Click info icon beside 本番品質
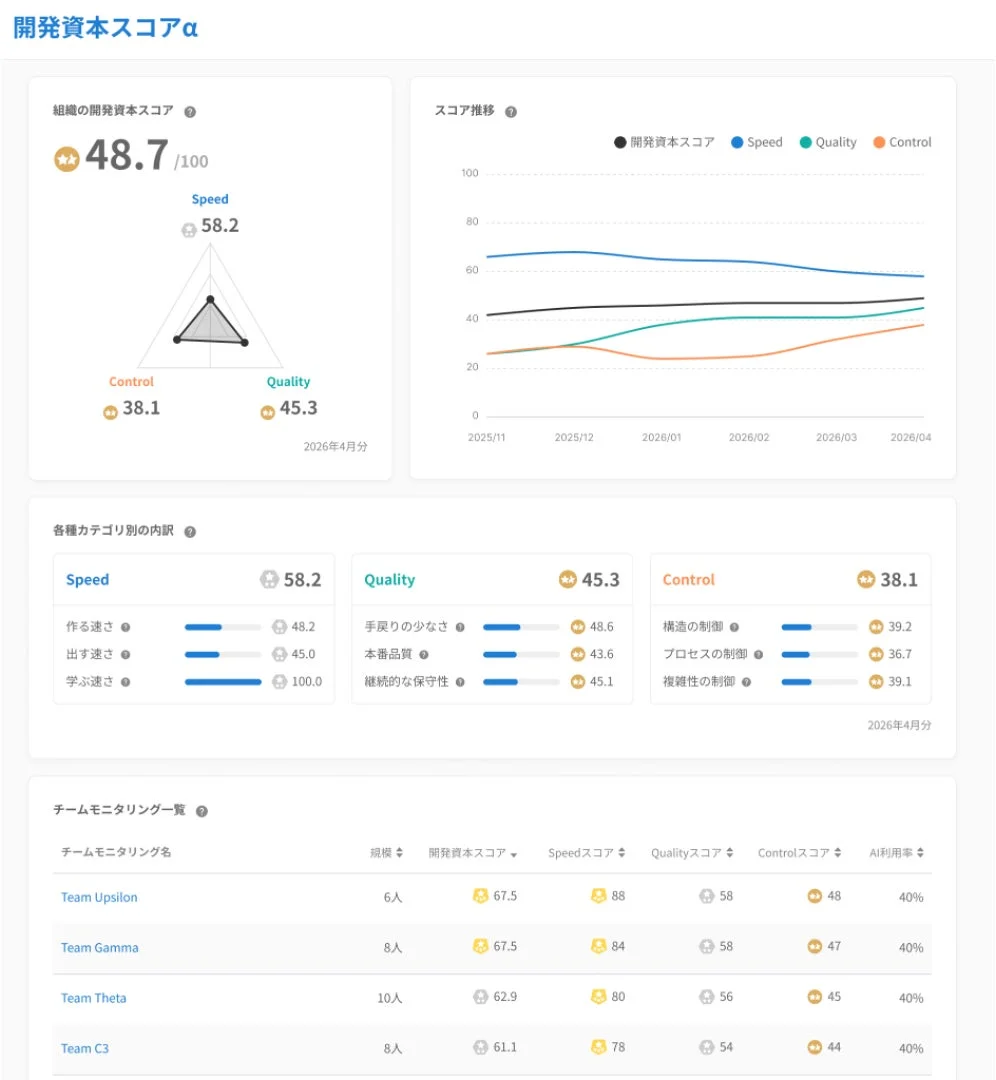The image size is (996, 1080). [x=424, y=655]
